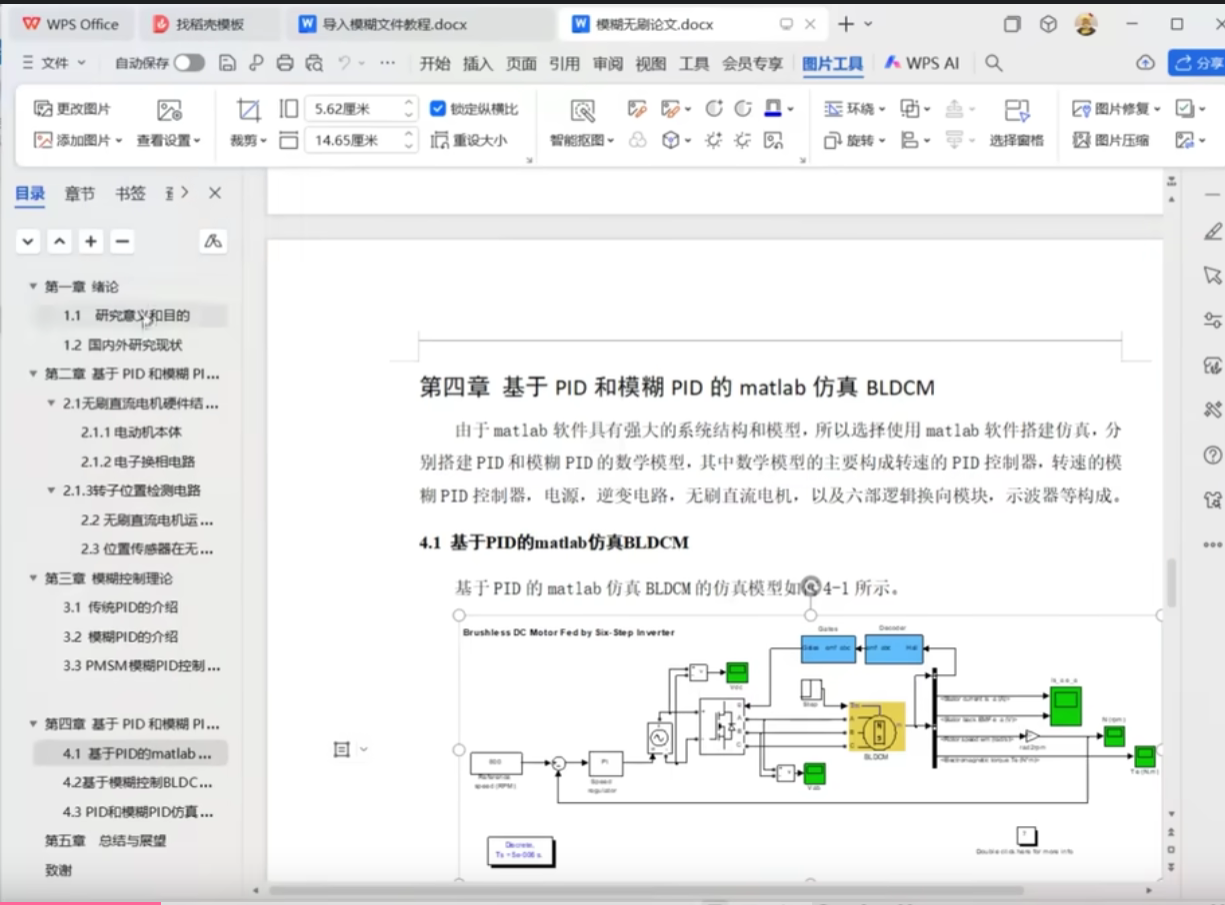
Task: Click the image compression (图片压缩) icon
Action: click(x=1081, y=141)
